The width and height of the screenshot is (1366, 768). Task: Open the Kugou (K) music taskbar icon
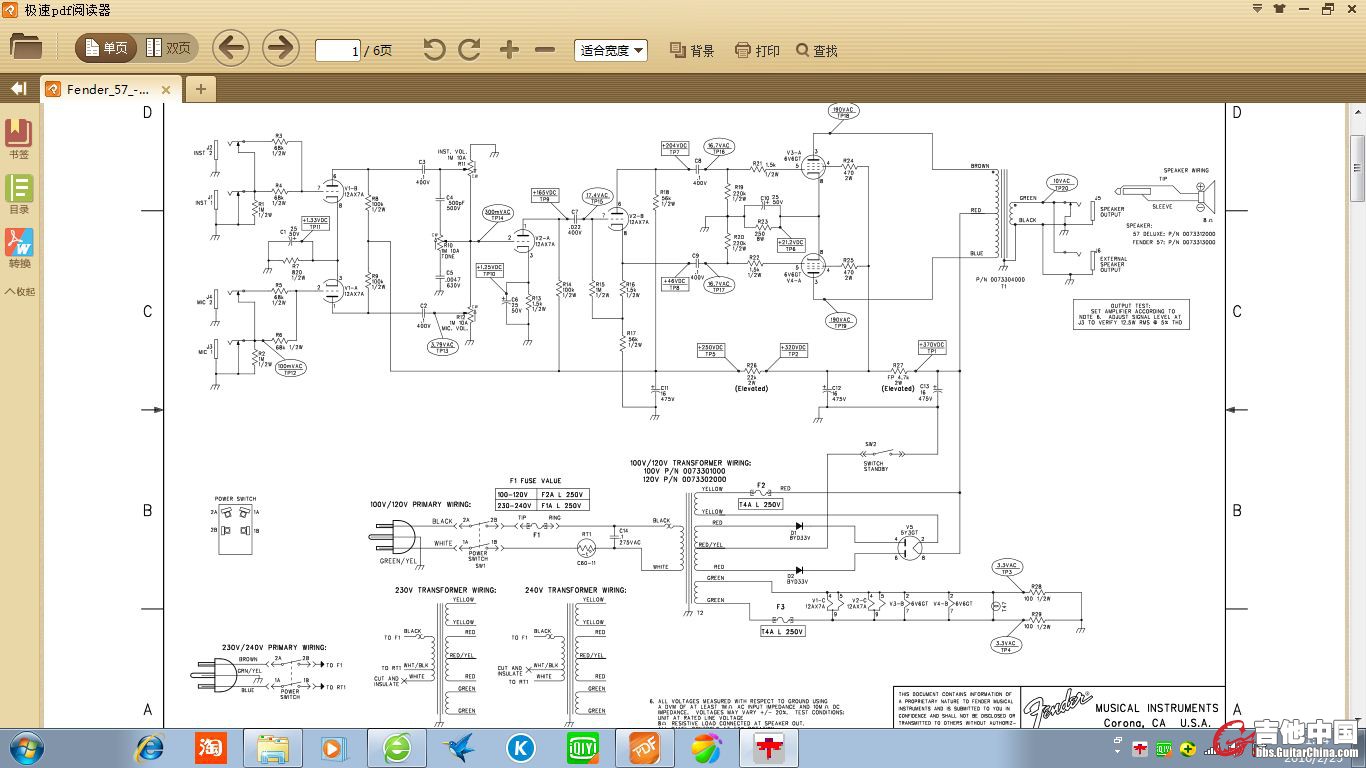click(520, 748)
